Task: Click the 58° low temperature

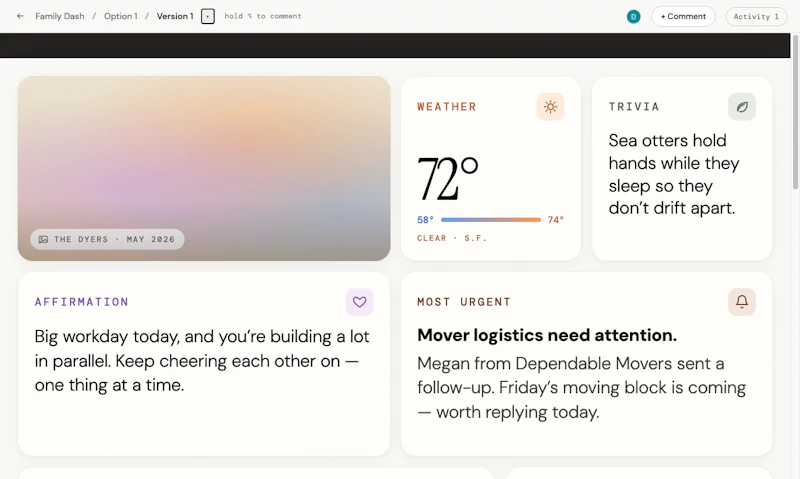Action: coord(425,220)
